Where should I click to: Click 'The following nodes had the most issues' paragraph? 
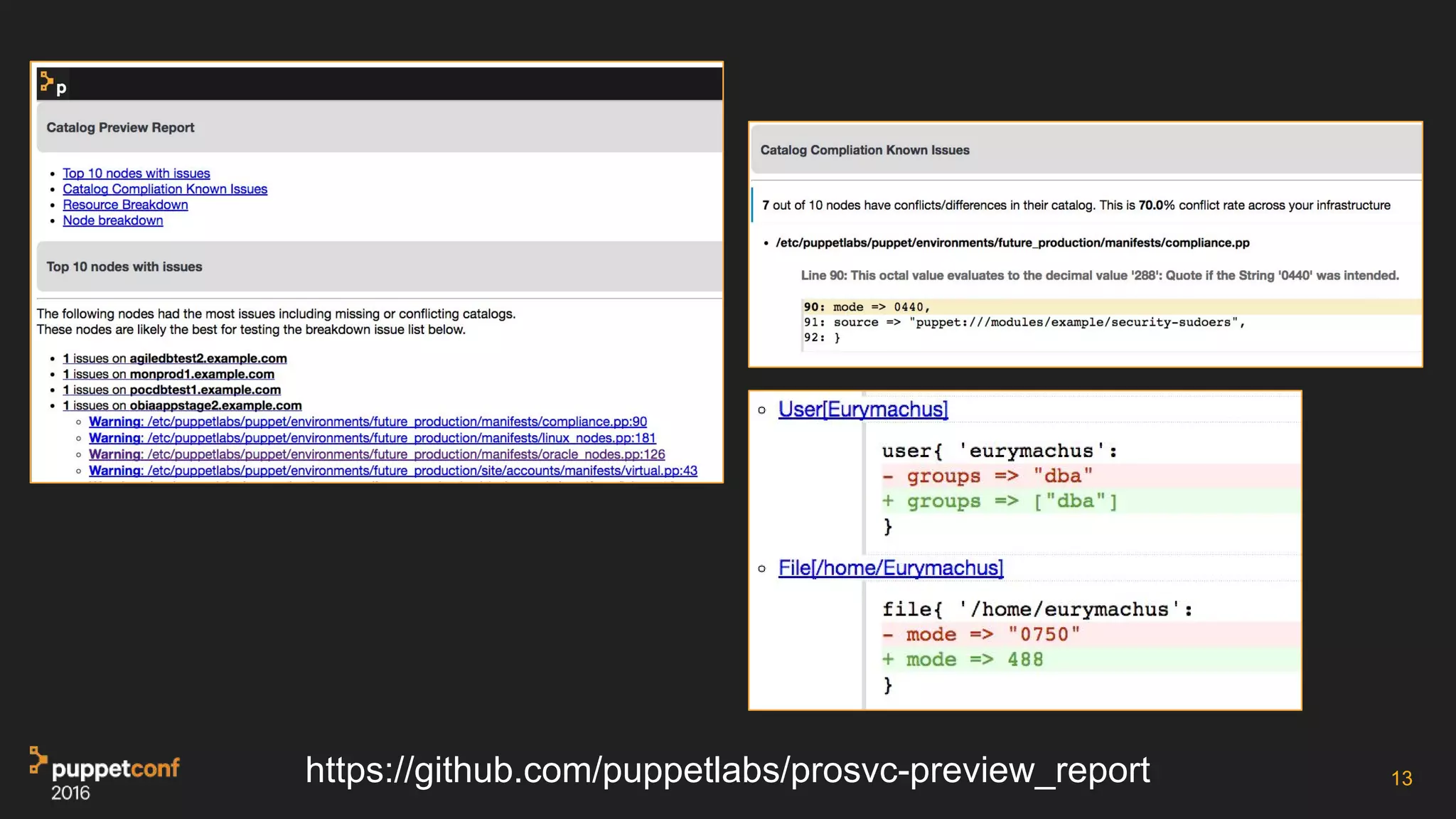276,322
